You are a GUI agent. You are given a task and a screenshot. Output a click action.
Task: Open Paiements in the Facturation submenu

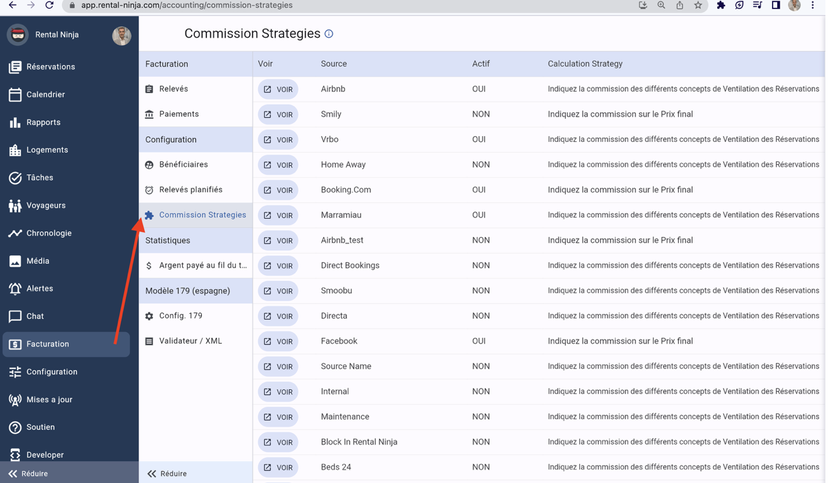pos(195,114)
